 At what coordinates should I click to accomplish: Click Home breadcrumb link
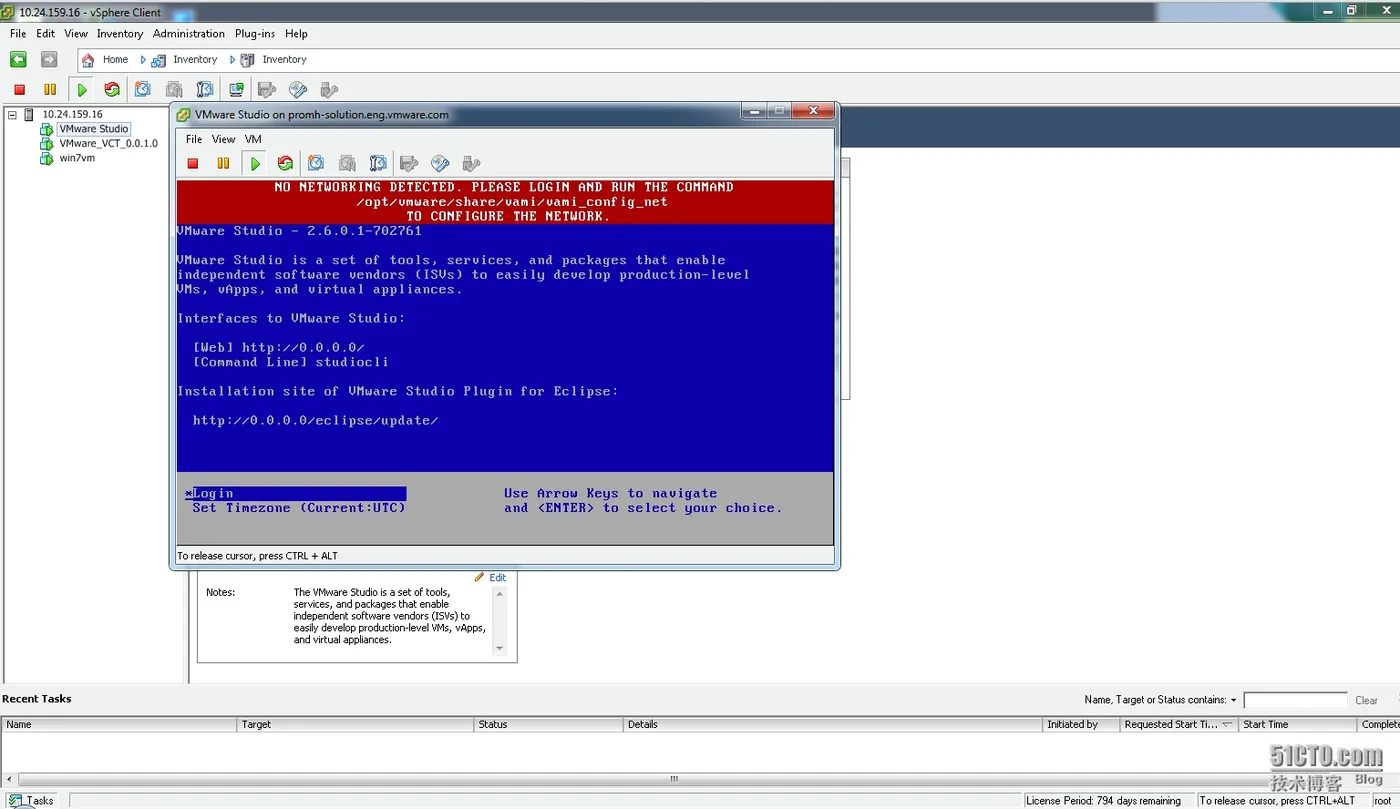[115, 60]
